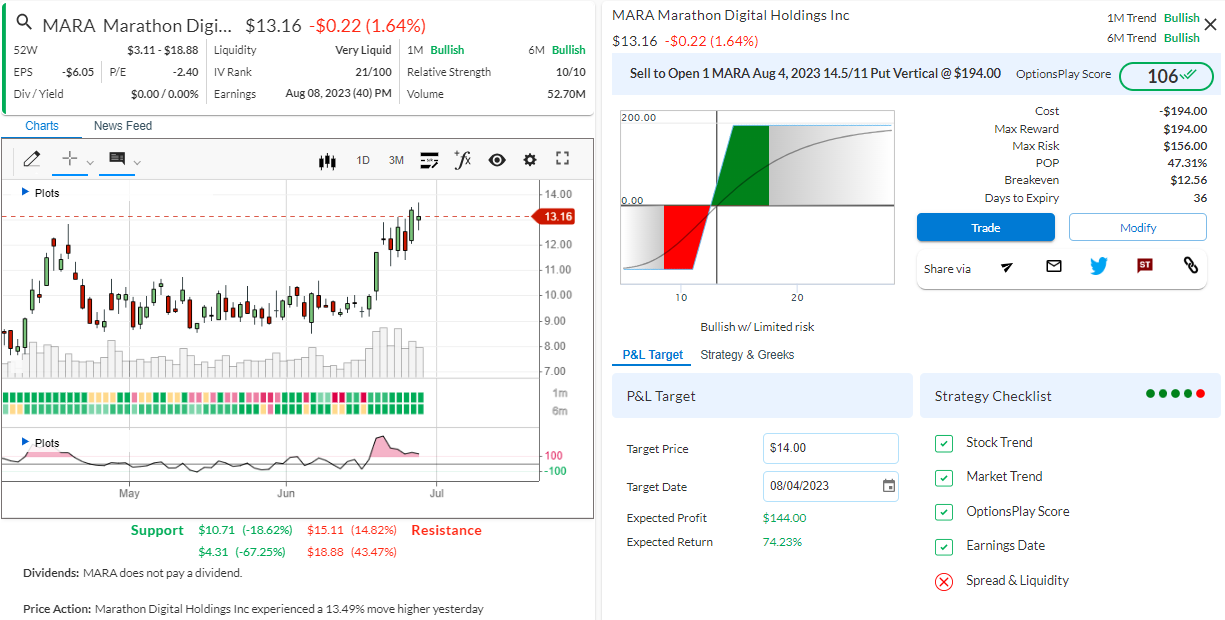Share the trade on StockTwits

click(1145, 266)
